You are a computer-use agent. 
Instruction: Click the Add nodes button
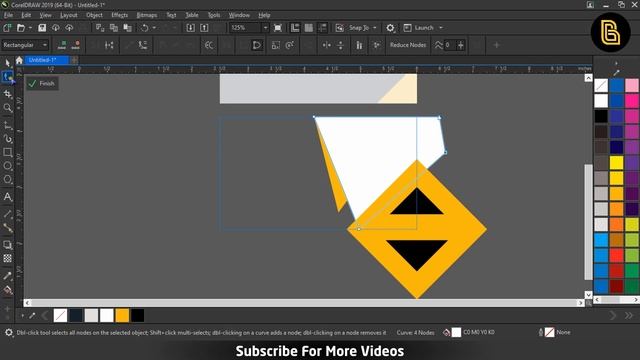click(62, 45)
